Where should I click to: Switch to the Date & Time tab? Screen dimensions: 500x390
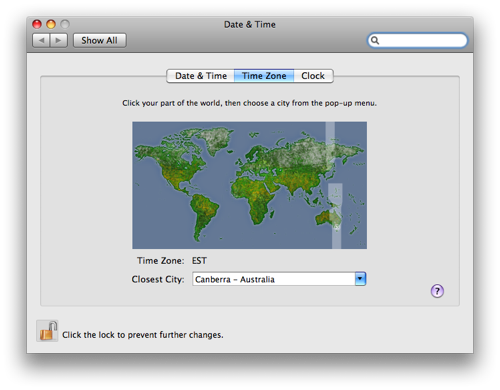click(x=201, y=76)
